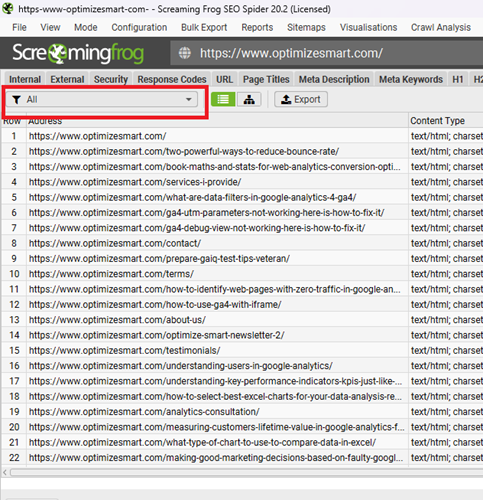Click the Content Type column header
Image resolution: width=483 pixels, height=500 pixels.
446,121
